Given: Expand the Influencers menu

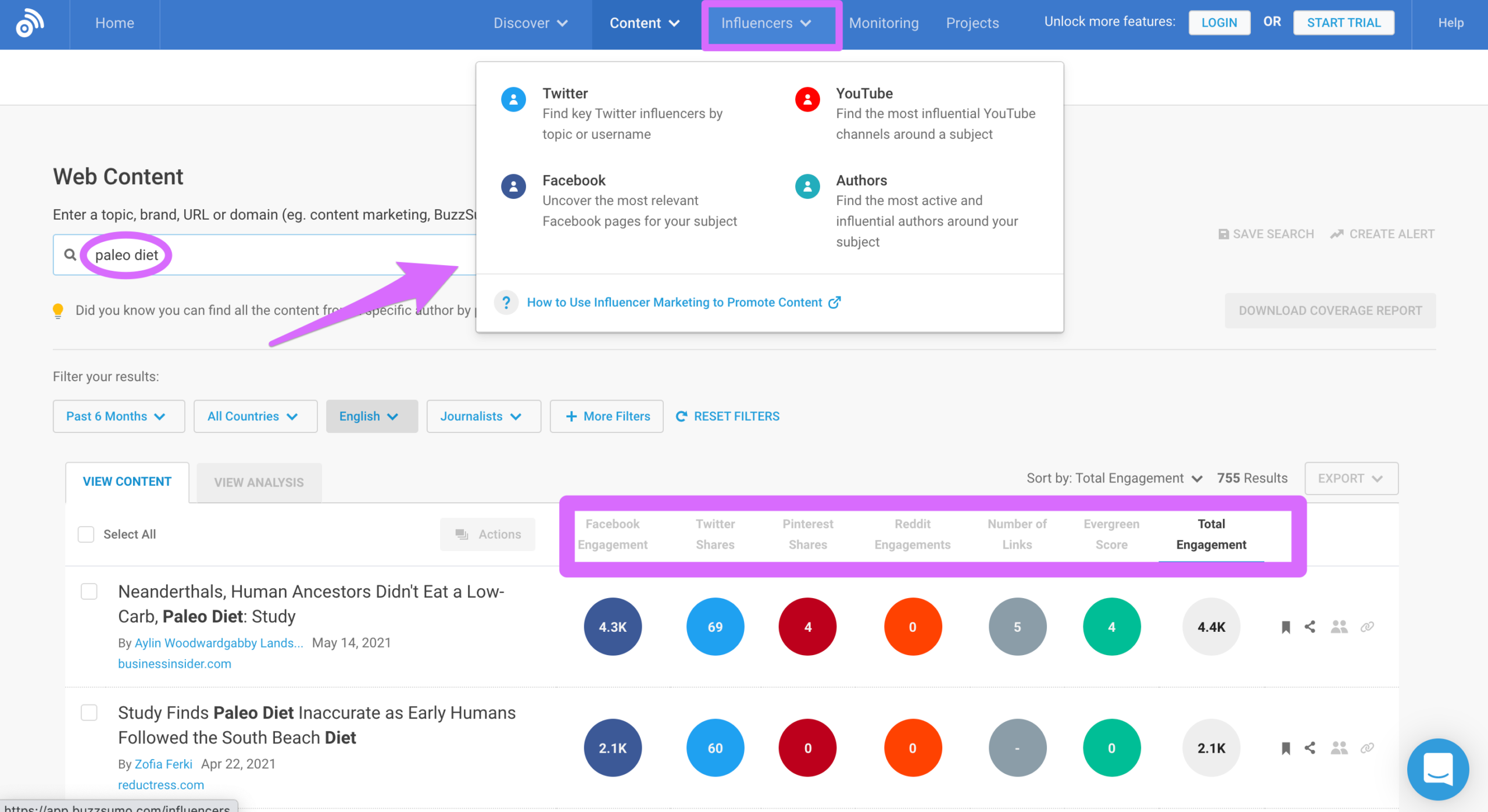Looking at the screenshot, I should click(766, 23).
